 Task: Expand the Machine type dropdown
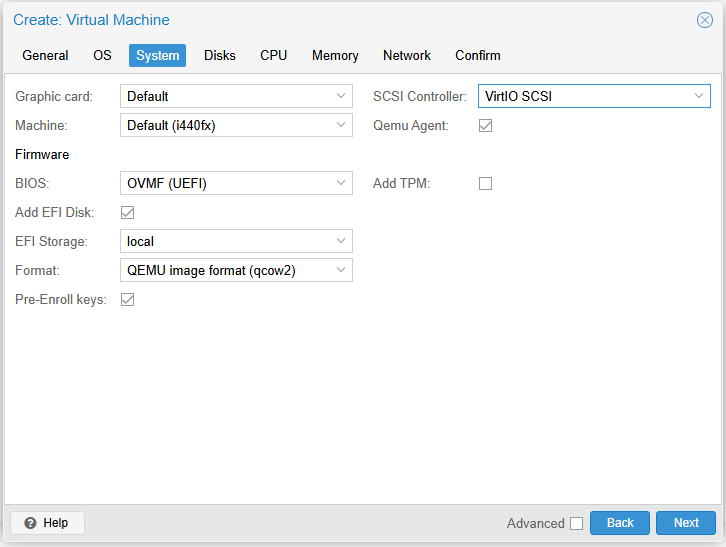coord(236,125)
